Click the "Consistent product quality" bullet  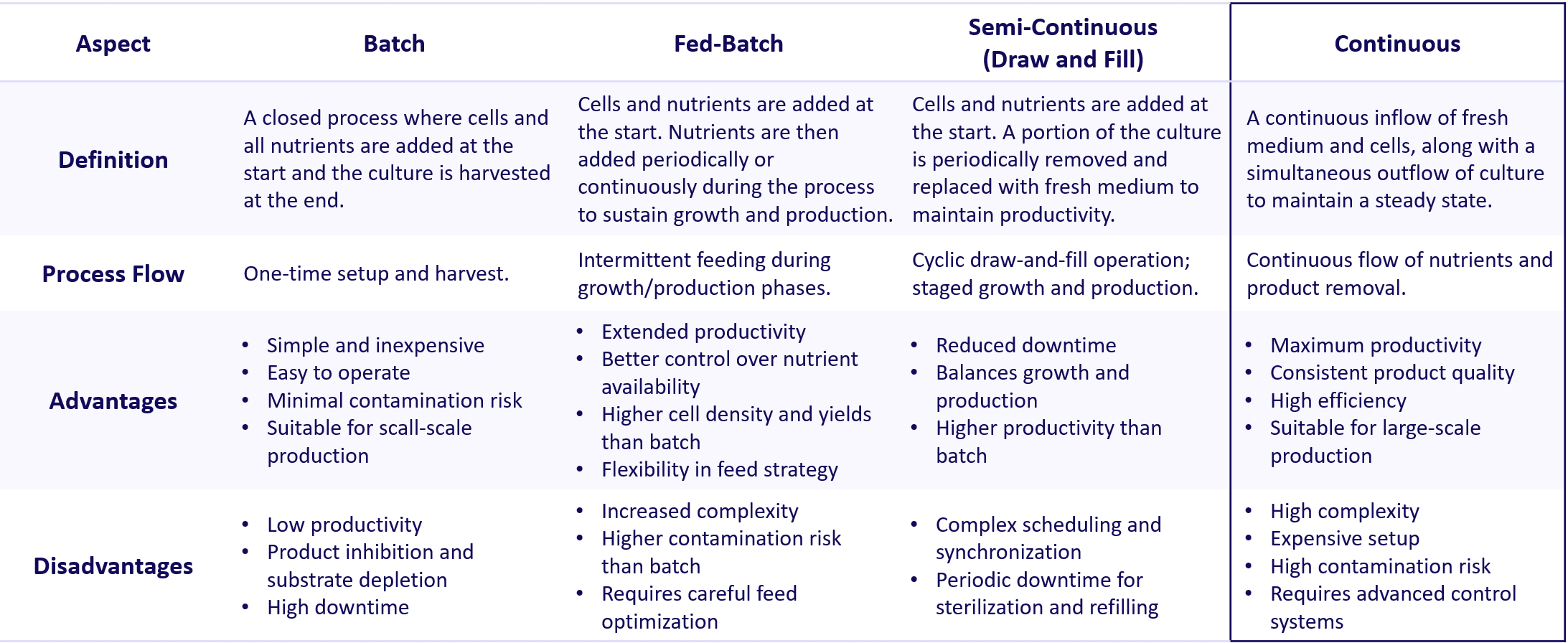pyautogui.click(x=1391, y=372)
